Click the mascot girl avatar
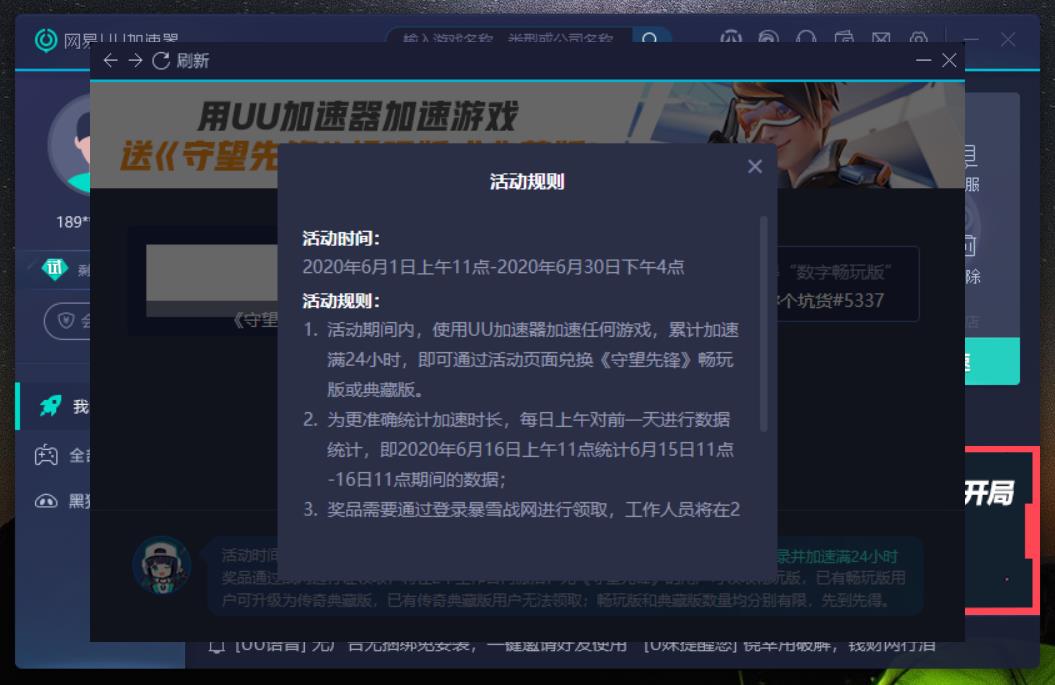 click(162, 565)
